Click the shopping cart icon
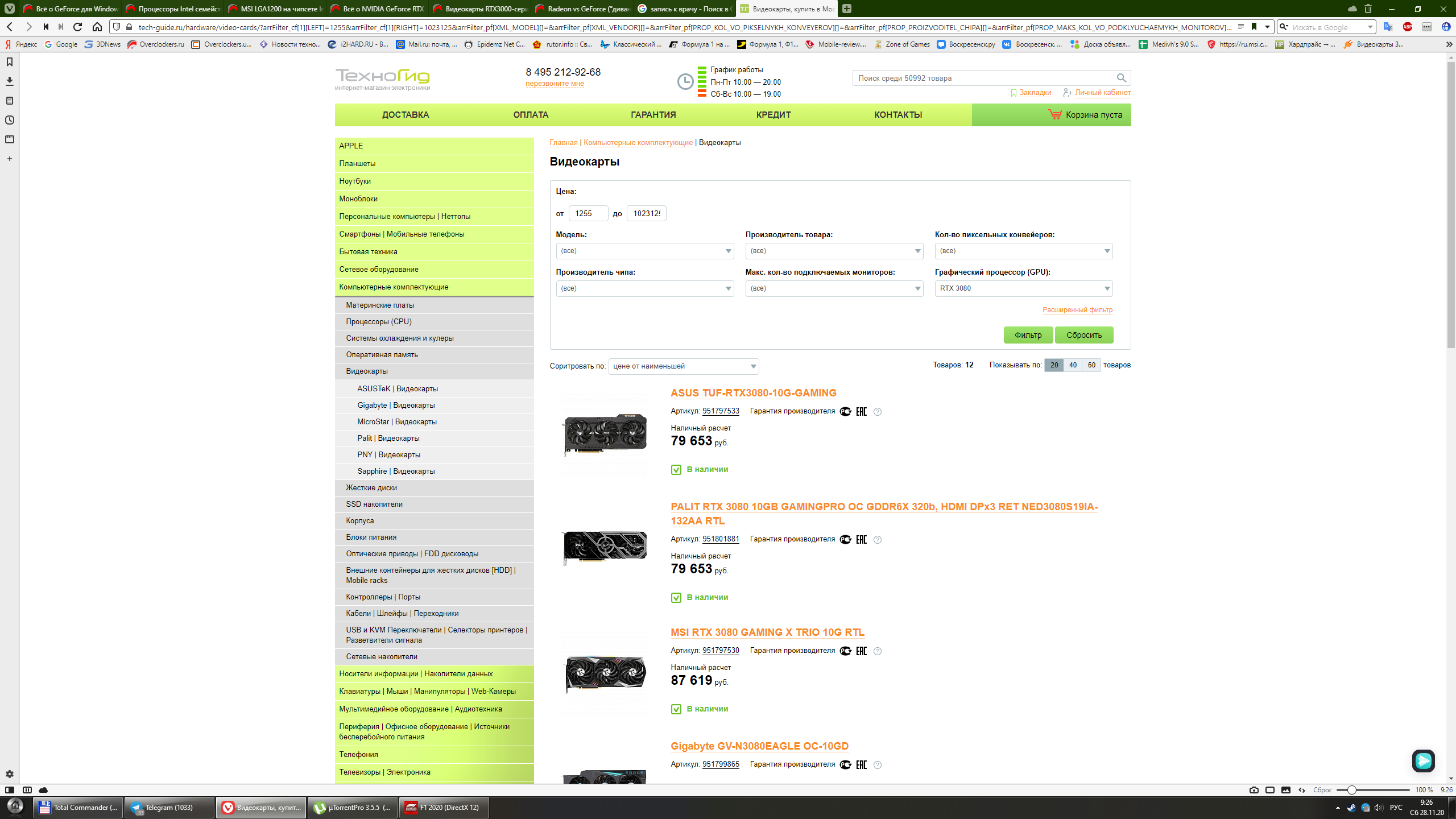1456x819 pixels. pos(1054,114)
